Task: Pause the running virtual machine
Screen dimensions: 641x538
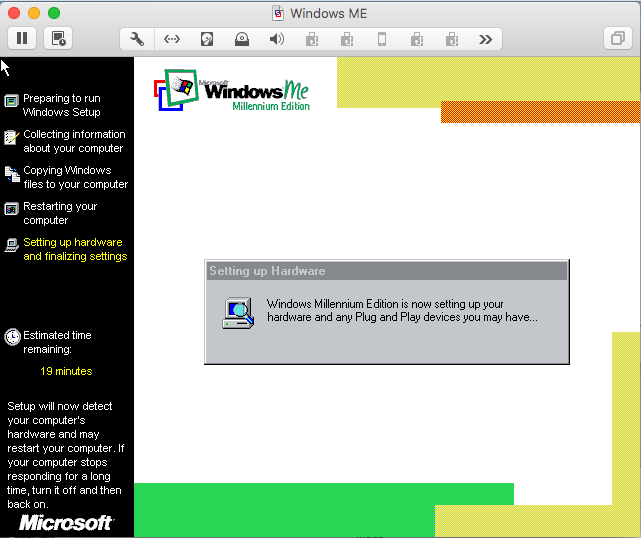Action: (22, 39)
